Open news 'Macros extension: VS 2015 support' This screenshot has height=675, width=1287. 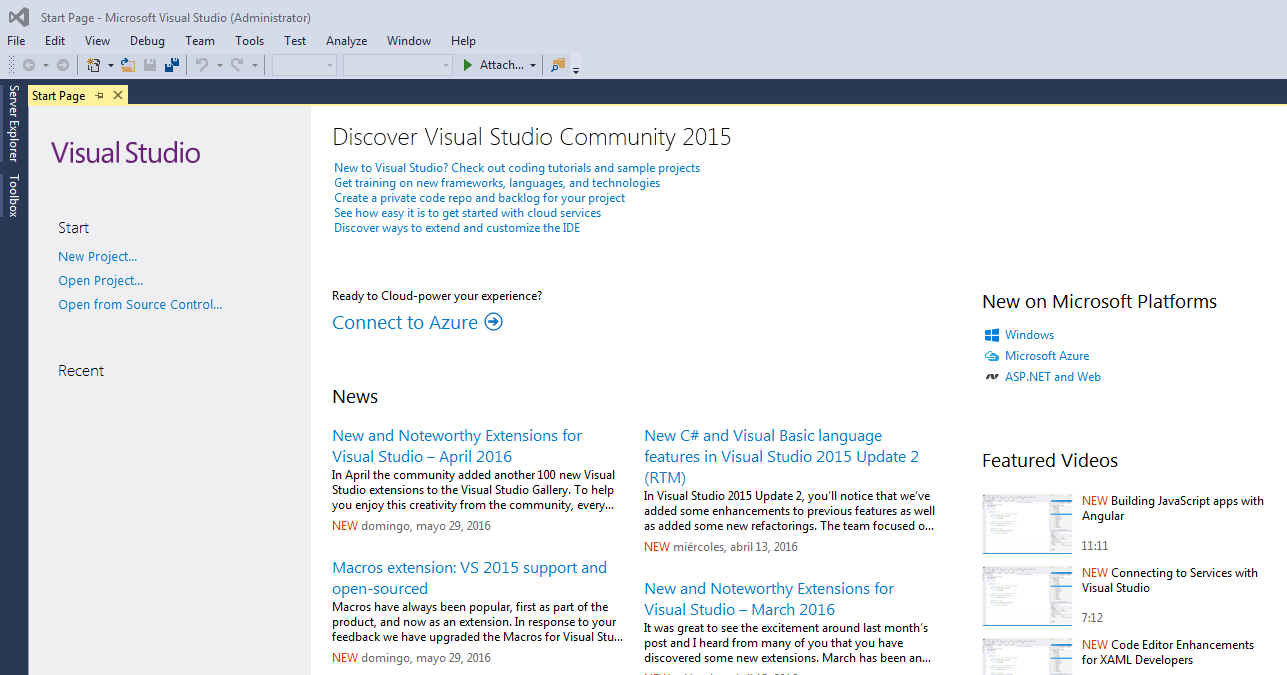click(469, 578)
